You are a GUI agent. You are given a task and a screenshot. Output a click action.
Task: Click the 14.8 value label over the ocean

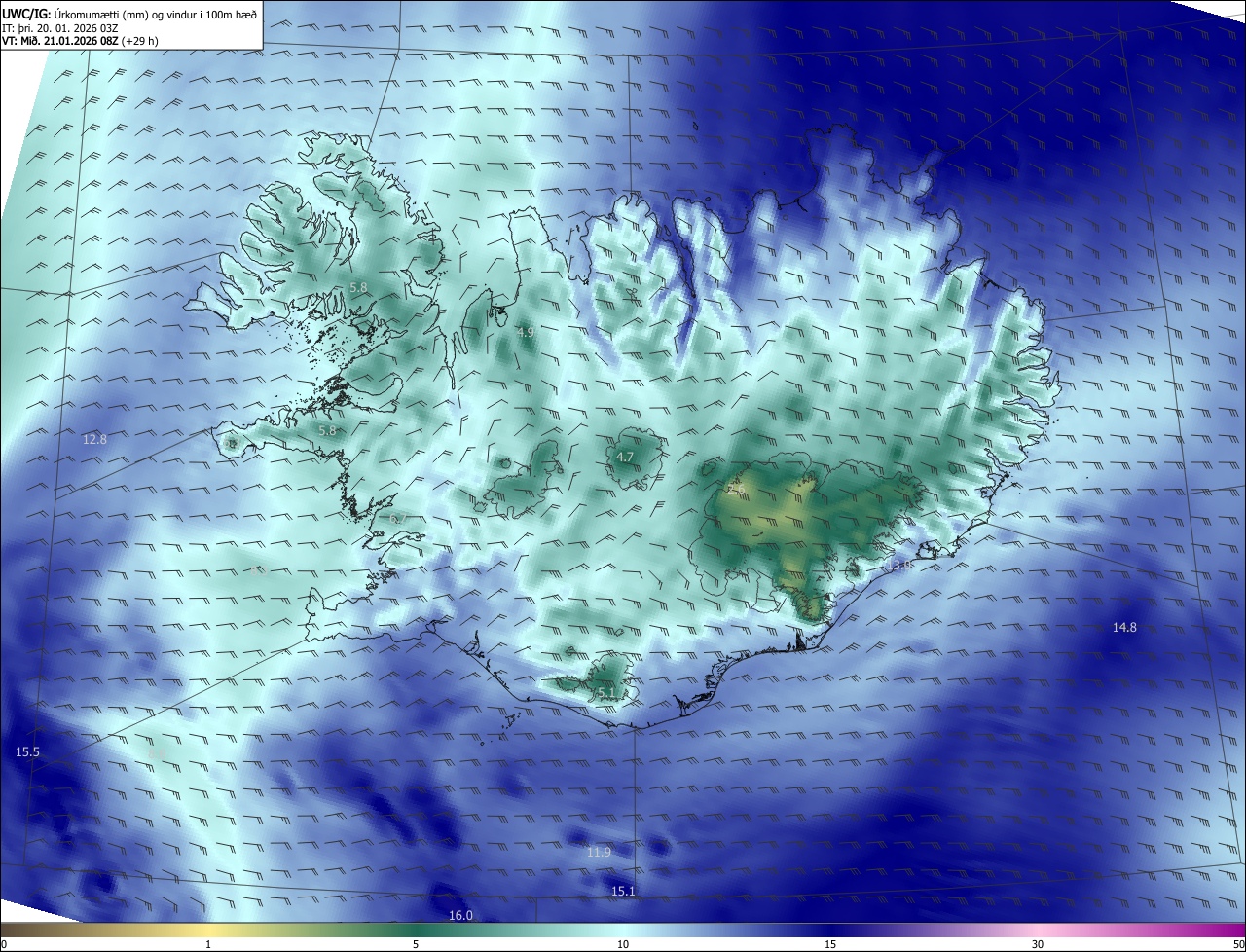coord(1124,628)
